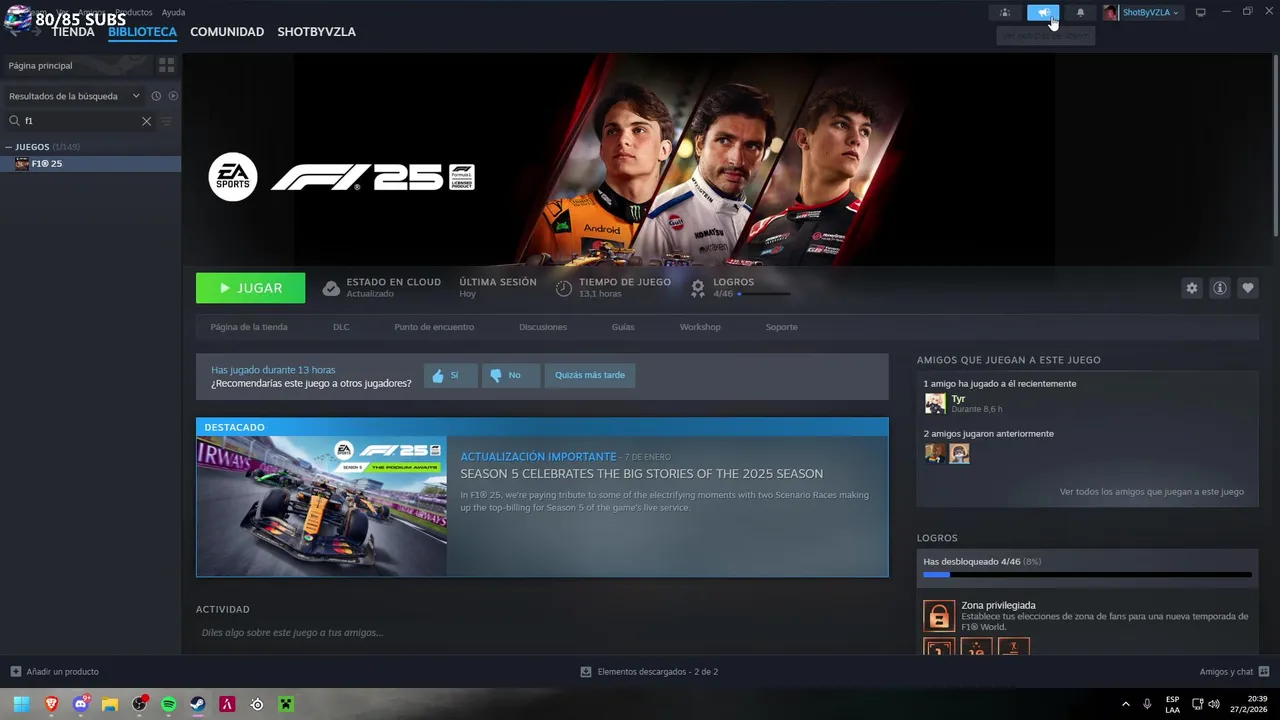Add F1 25 to favorites heart icon
Screen dimensions: 1280x720
click(x=1247, y=288)
